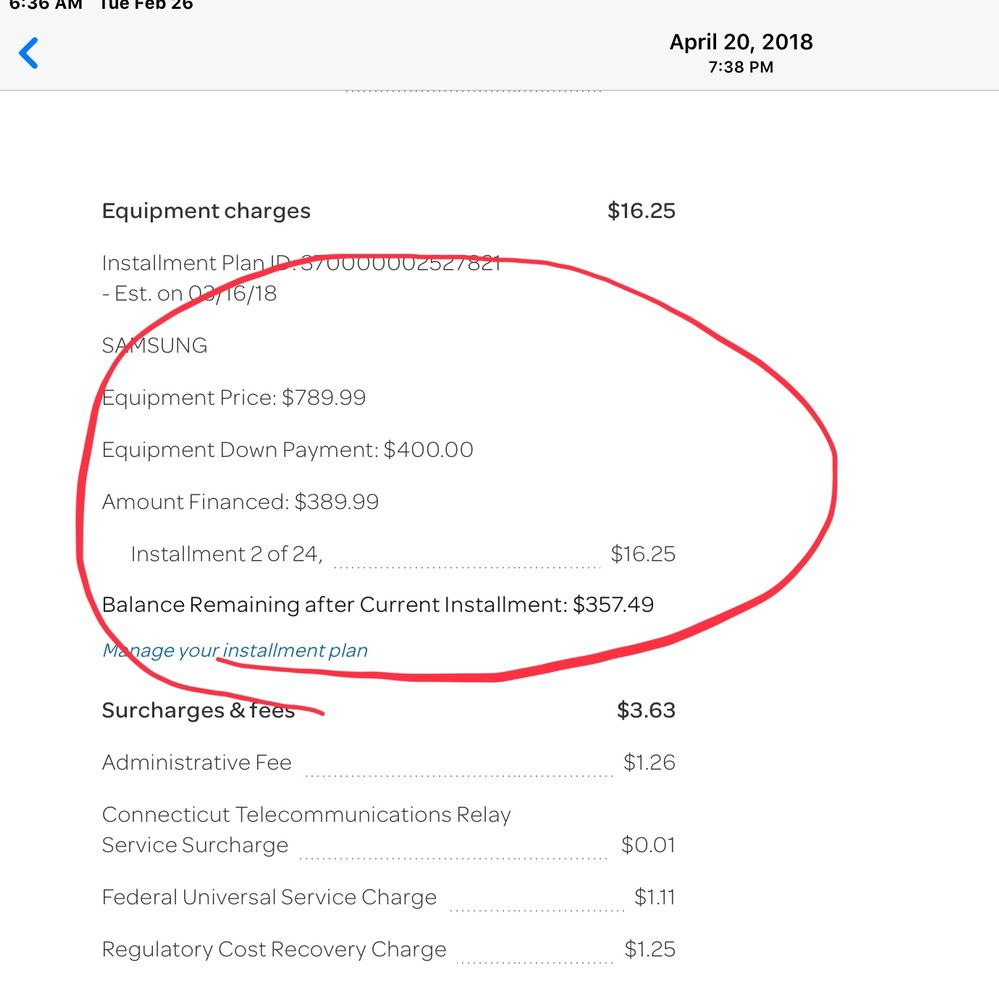Screen dimensions: 999x984
Task: Tap the 7:38 PM timestamp
Action: [740, 67]
